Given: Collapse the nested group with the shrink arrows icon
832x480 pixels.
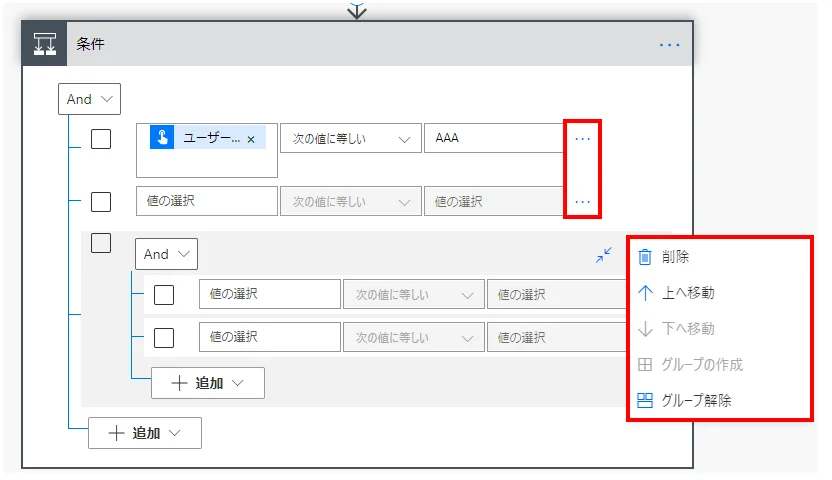Looking at the screenshot, I should pyautogui.click(x=603, y=255).
